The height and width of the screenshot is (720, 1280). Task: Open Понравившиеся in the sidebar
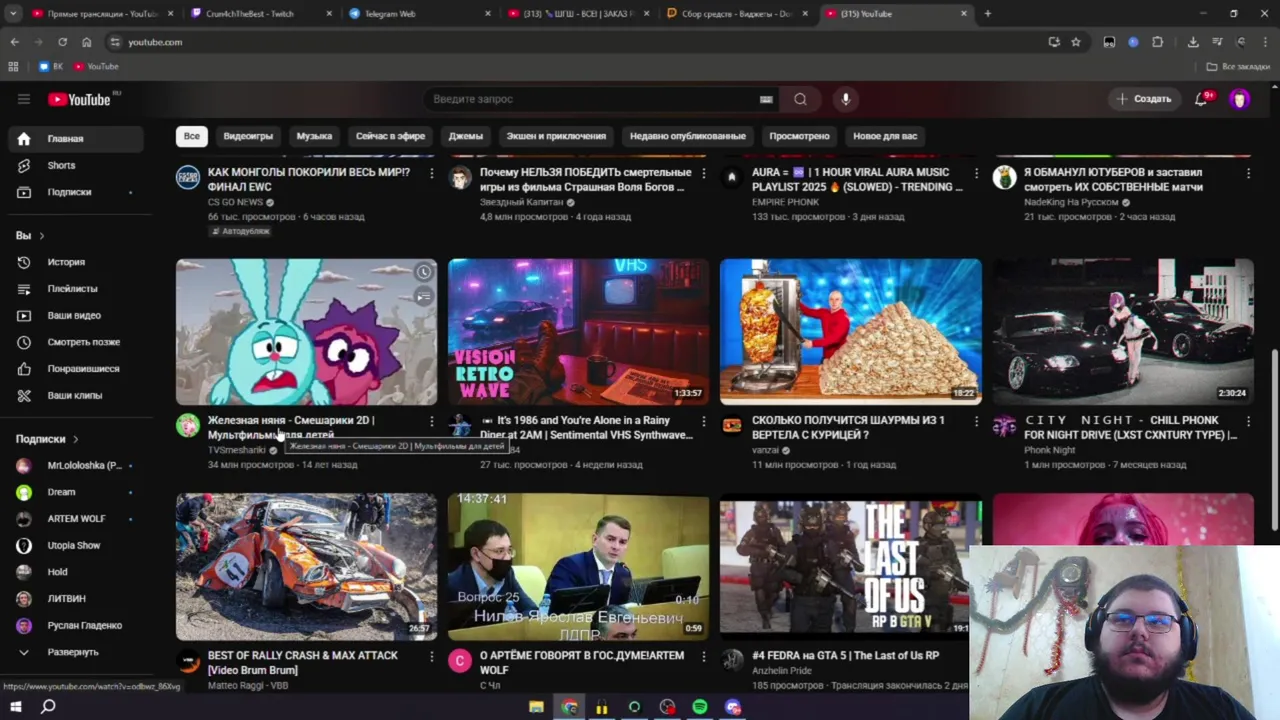click(x=76, y=369)
